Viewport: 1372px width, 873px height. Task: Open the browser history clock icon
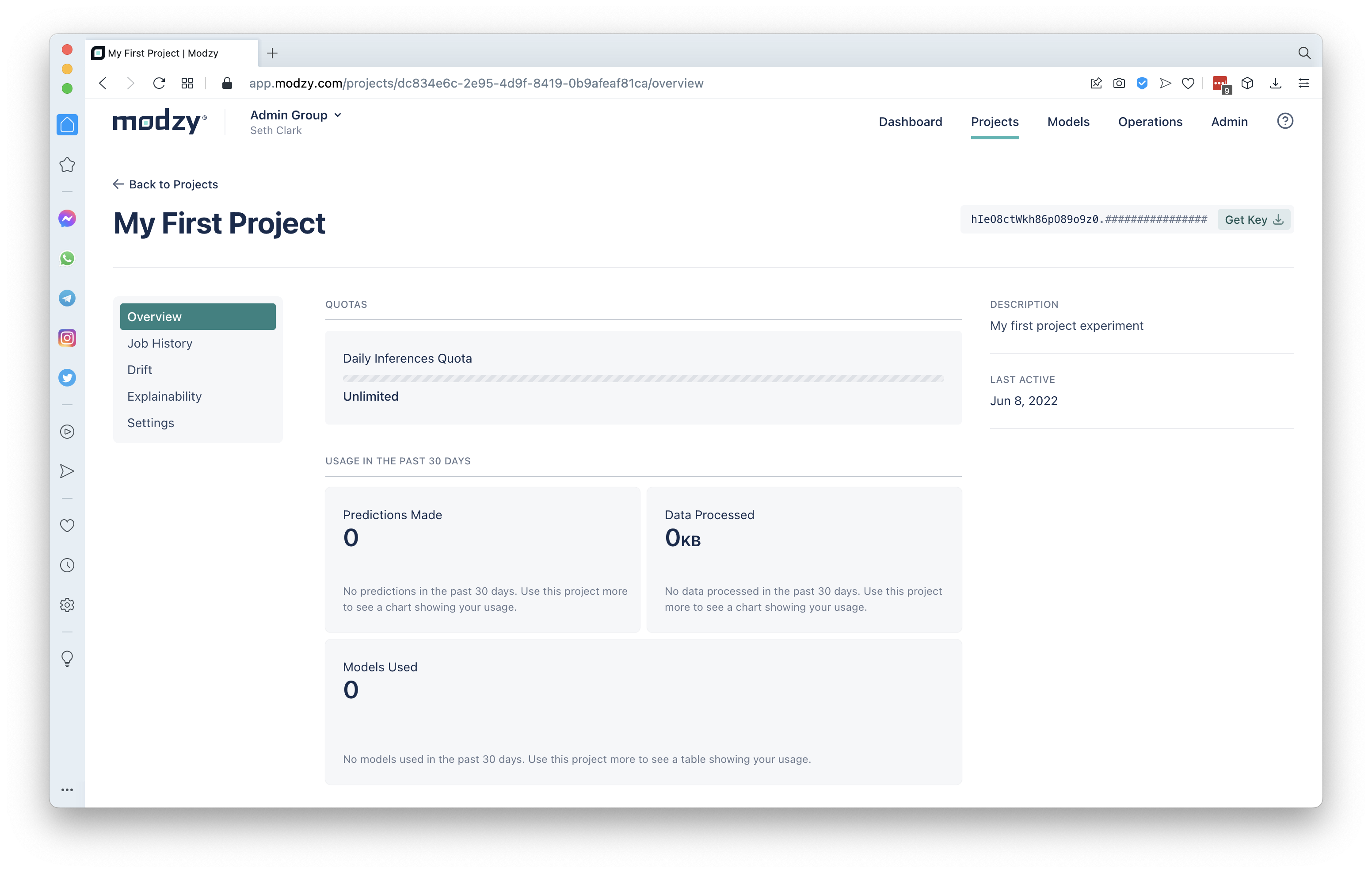pos(67,565)
